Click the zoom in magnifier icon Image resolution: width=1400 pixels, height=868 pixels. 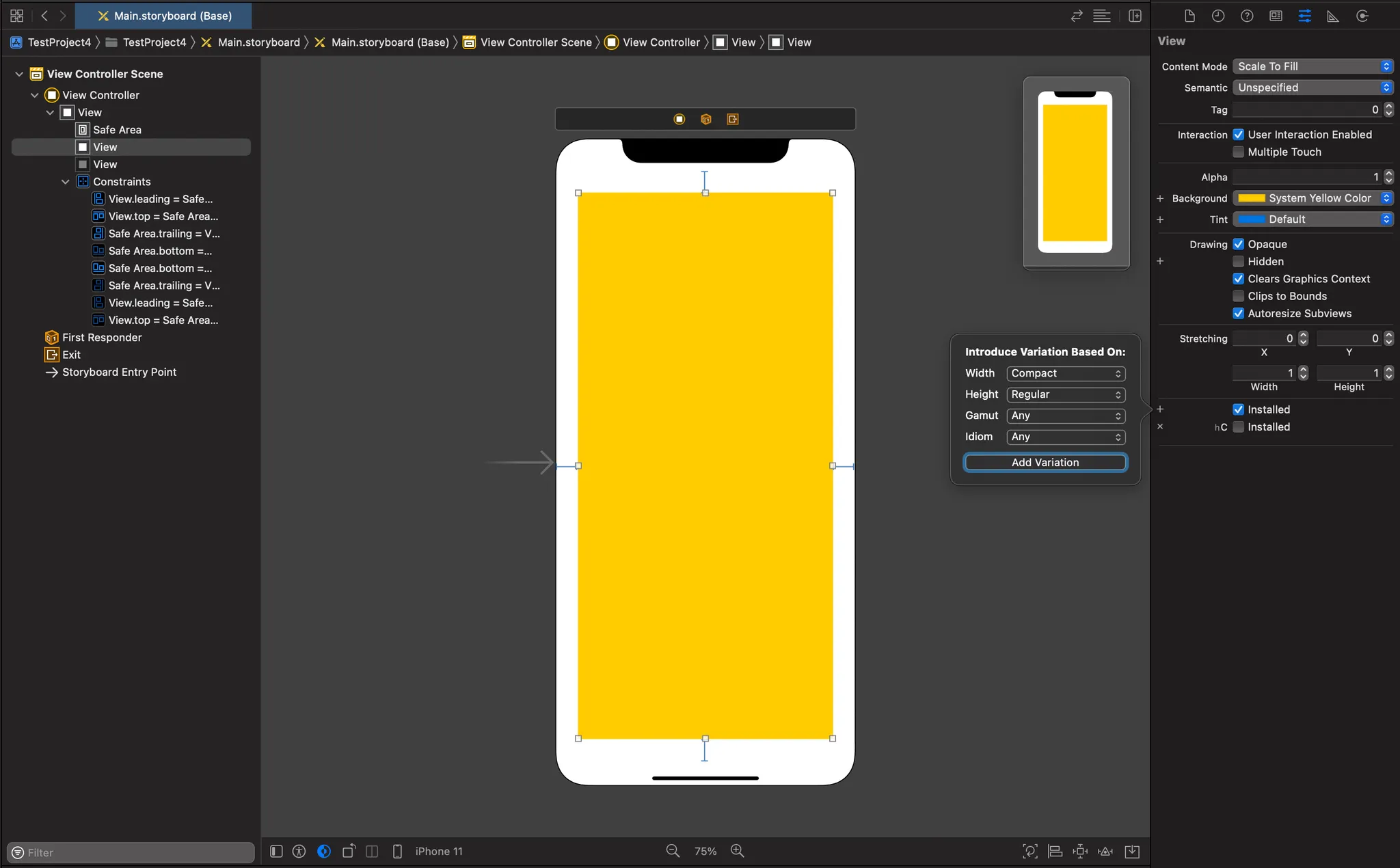pyautogui.click(x=737, y=851)
